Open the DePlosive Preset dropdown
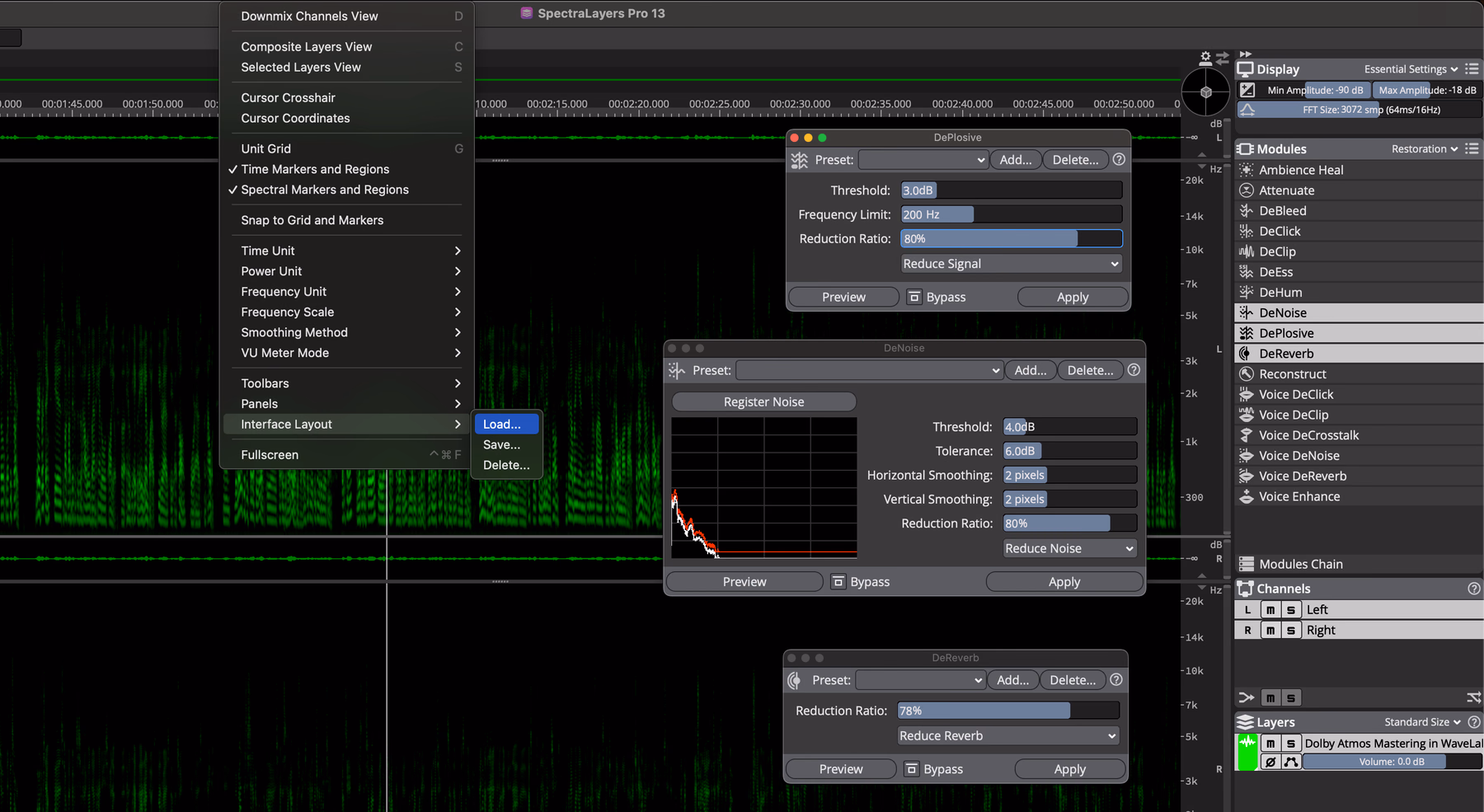 [x=923, y=160]
